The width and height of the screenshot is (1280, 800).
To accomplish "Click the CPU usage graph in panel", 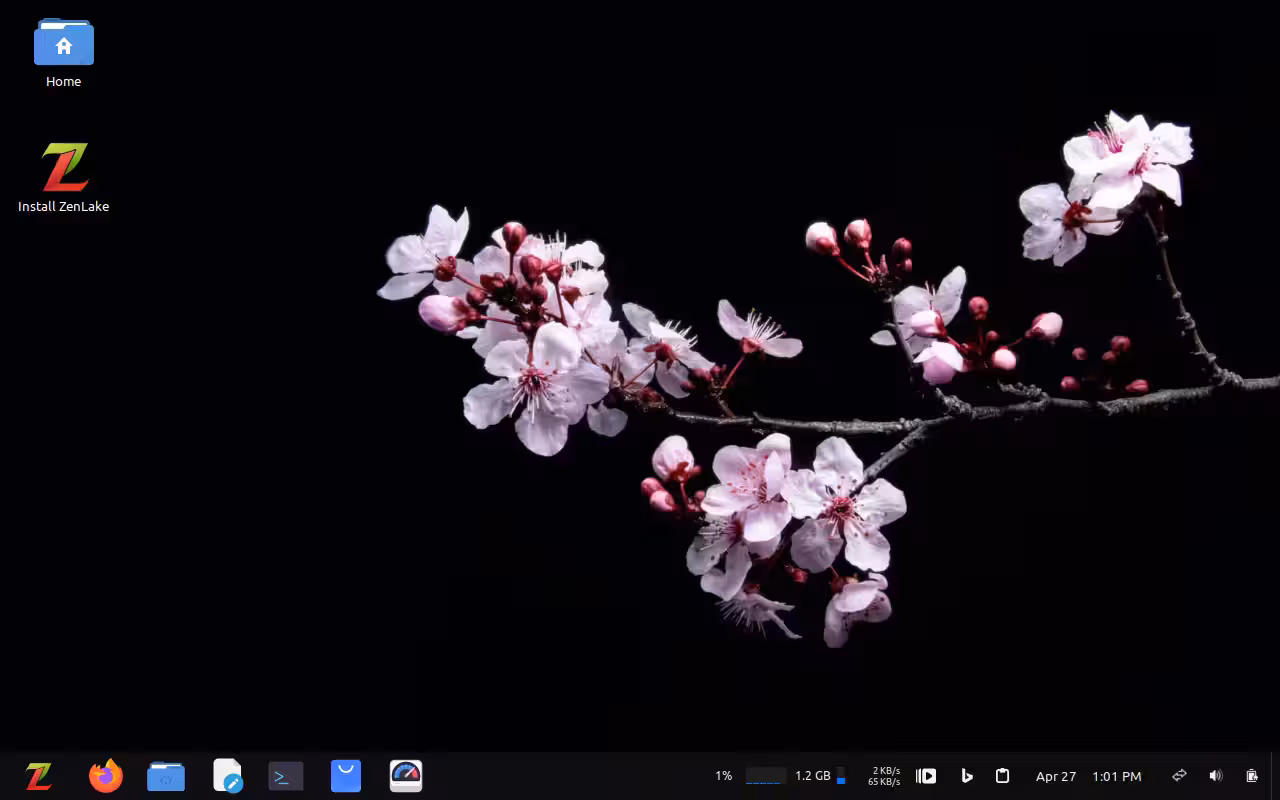I will [x=766, y=776].
